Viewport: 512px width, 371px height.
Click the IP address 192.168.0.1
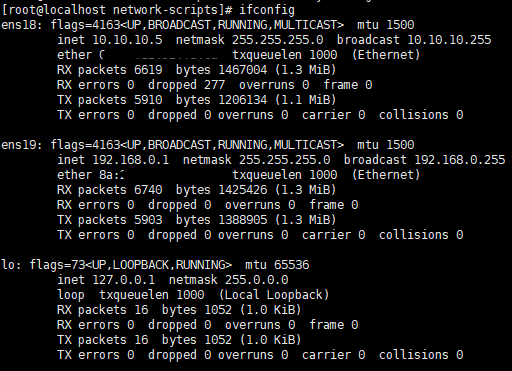[131, 160]
